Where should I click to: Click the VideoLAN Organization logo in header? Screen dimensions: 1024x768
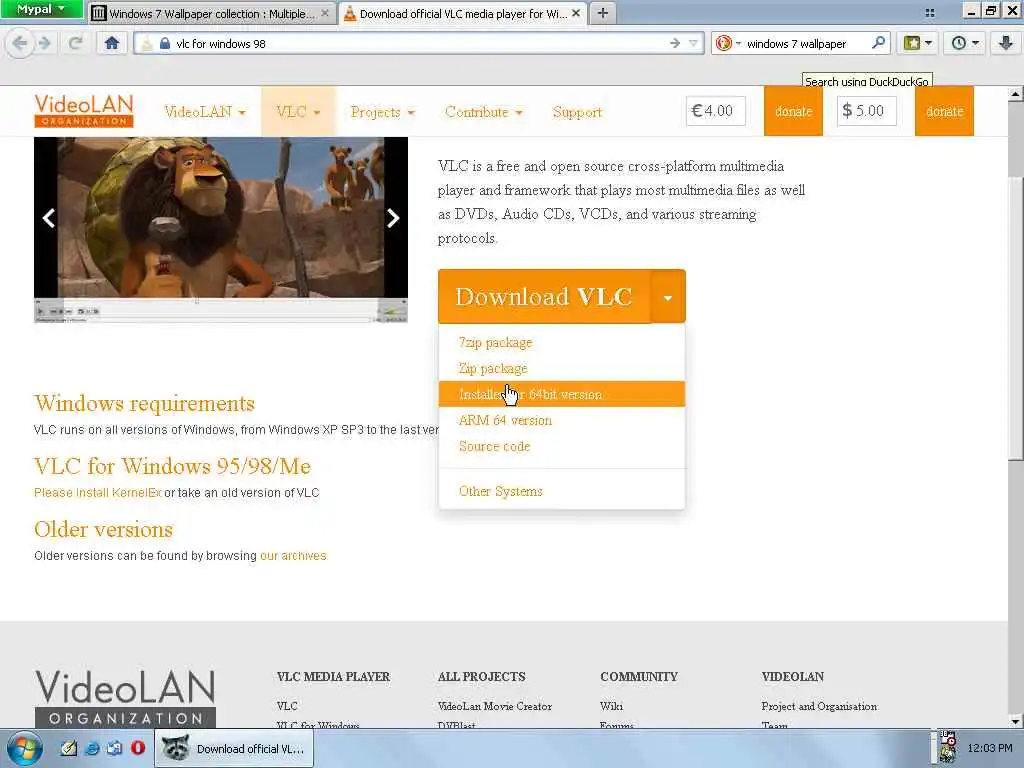coord(84,110)
